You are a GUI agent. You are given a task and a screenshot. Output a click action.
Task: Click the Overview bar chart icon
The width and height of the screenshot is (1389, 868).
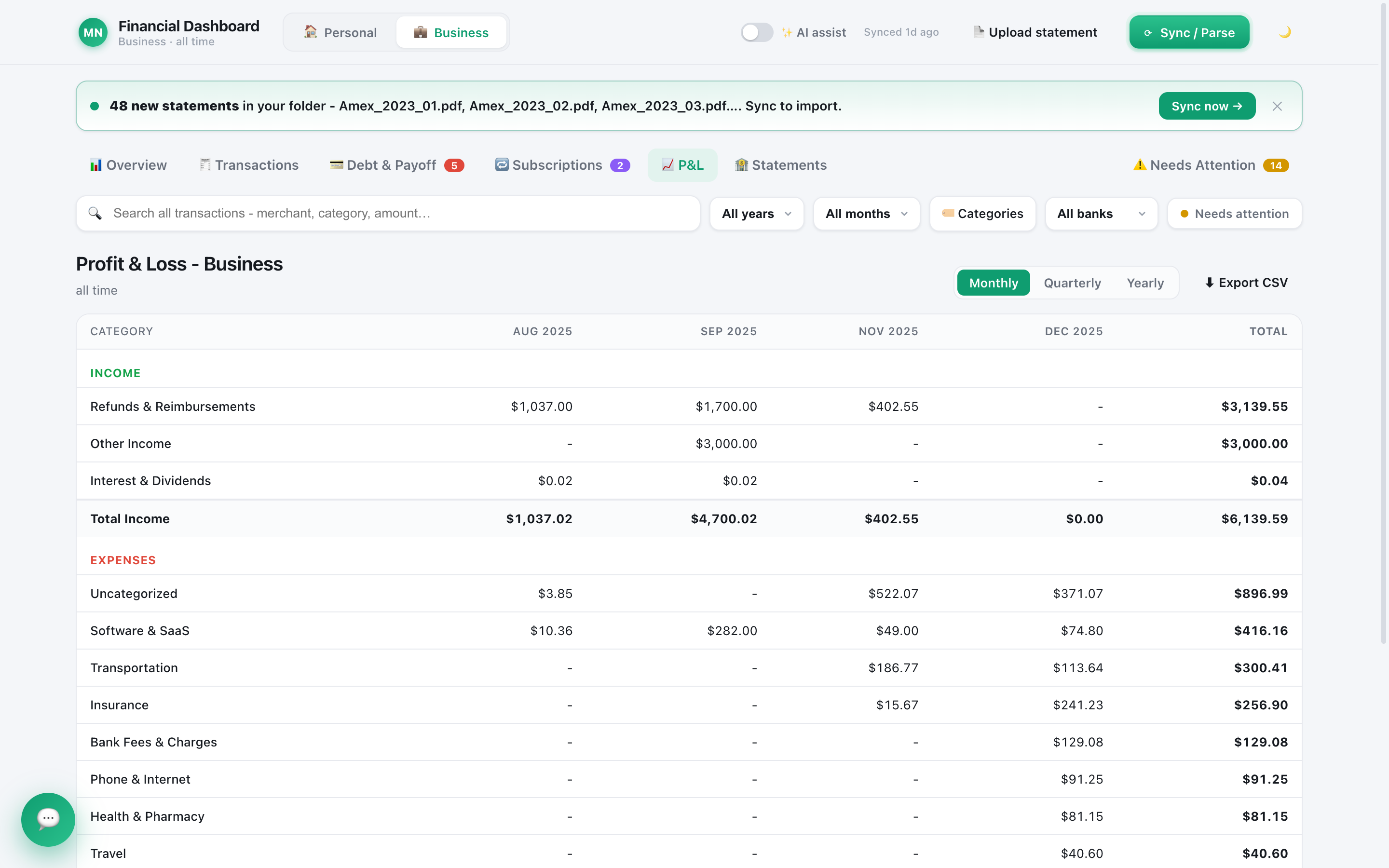click(96, 165)
